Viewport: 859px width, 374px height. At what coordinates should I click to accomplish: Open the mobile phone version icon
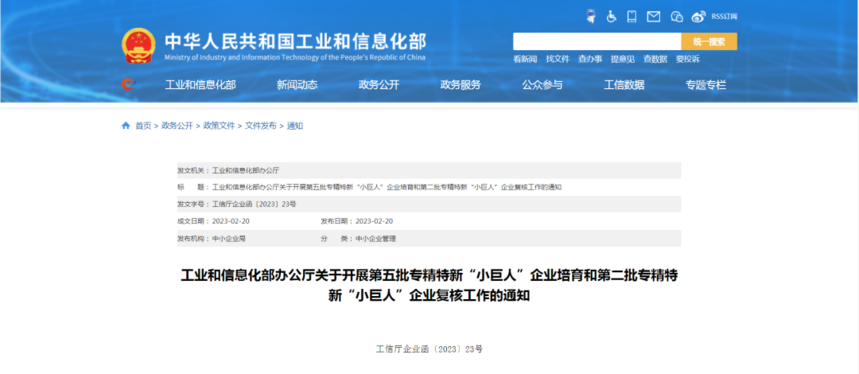coord(632,16)
